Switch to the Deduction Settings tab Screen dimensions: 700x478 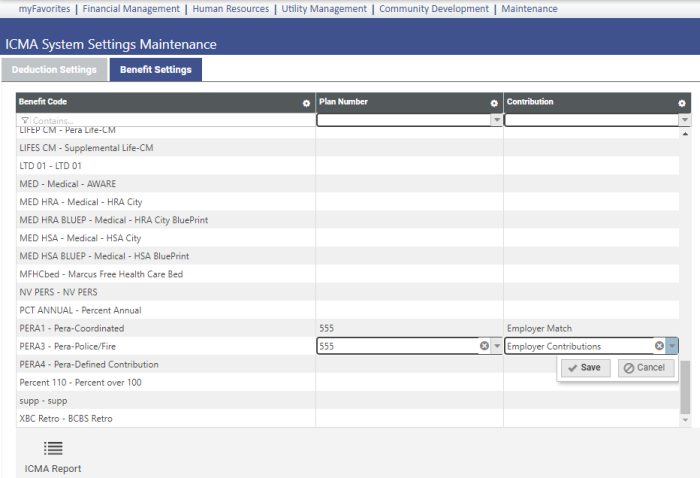coord(54,70)
